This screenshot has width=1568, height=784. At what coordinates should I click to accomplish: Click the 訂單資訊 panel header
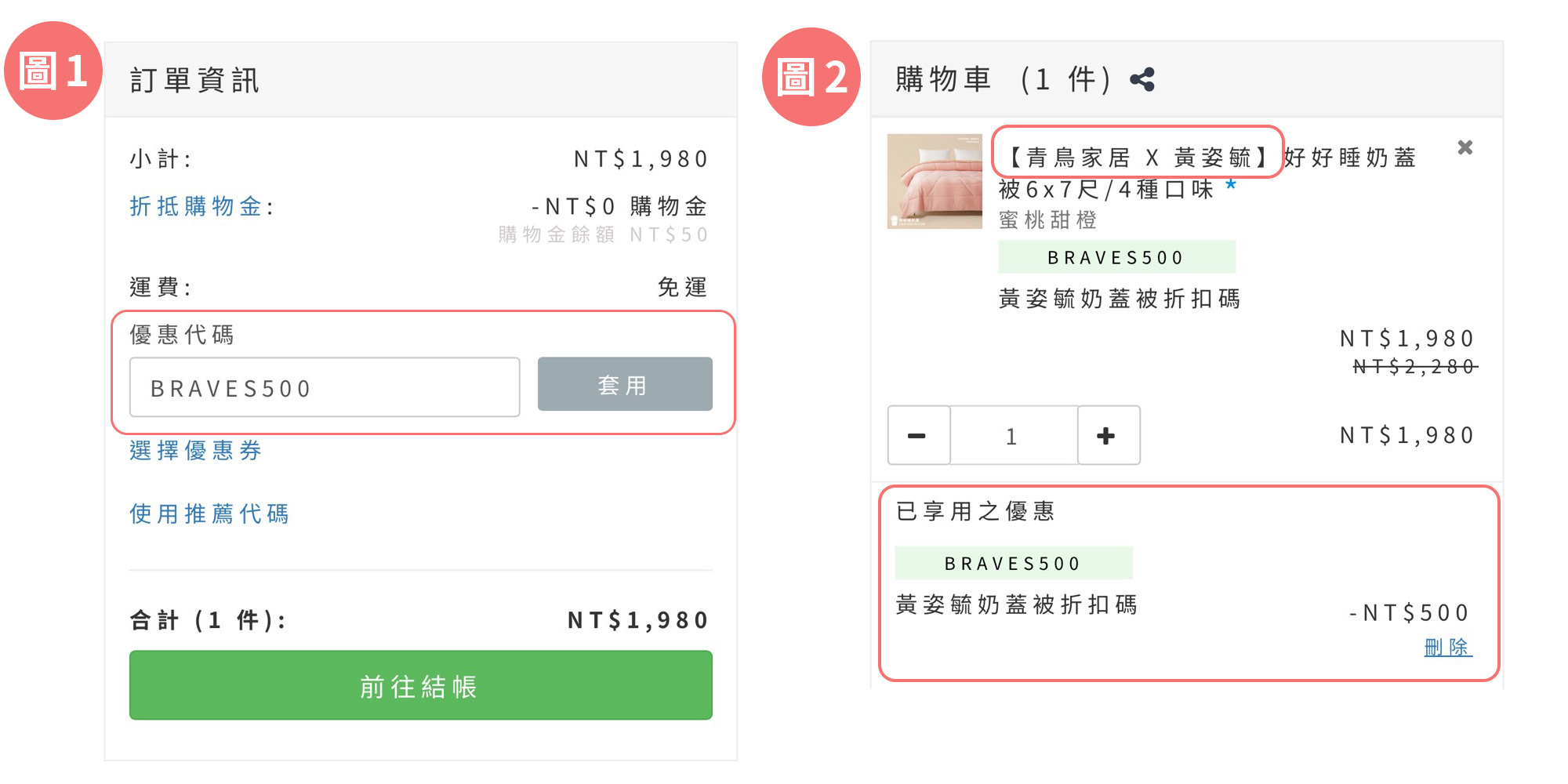[x=421, y=80]
